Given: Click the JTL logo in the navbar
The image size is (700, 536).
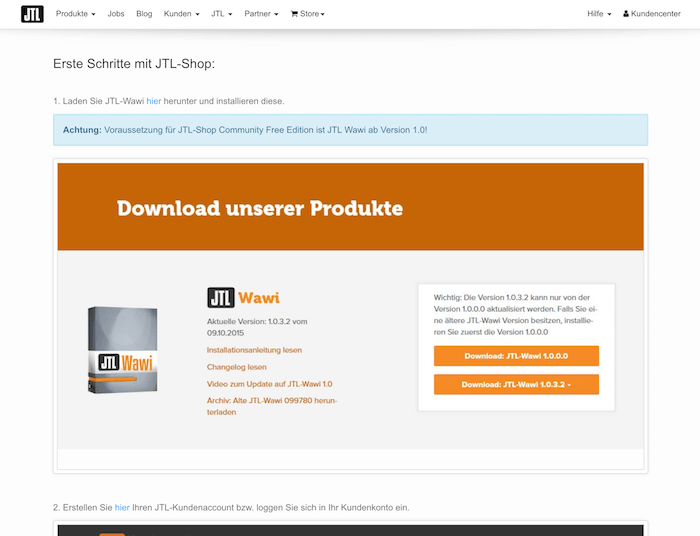Looking at the screenshot, I should (x=32, y=14).
